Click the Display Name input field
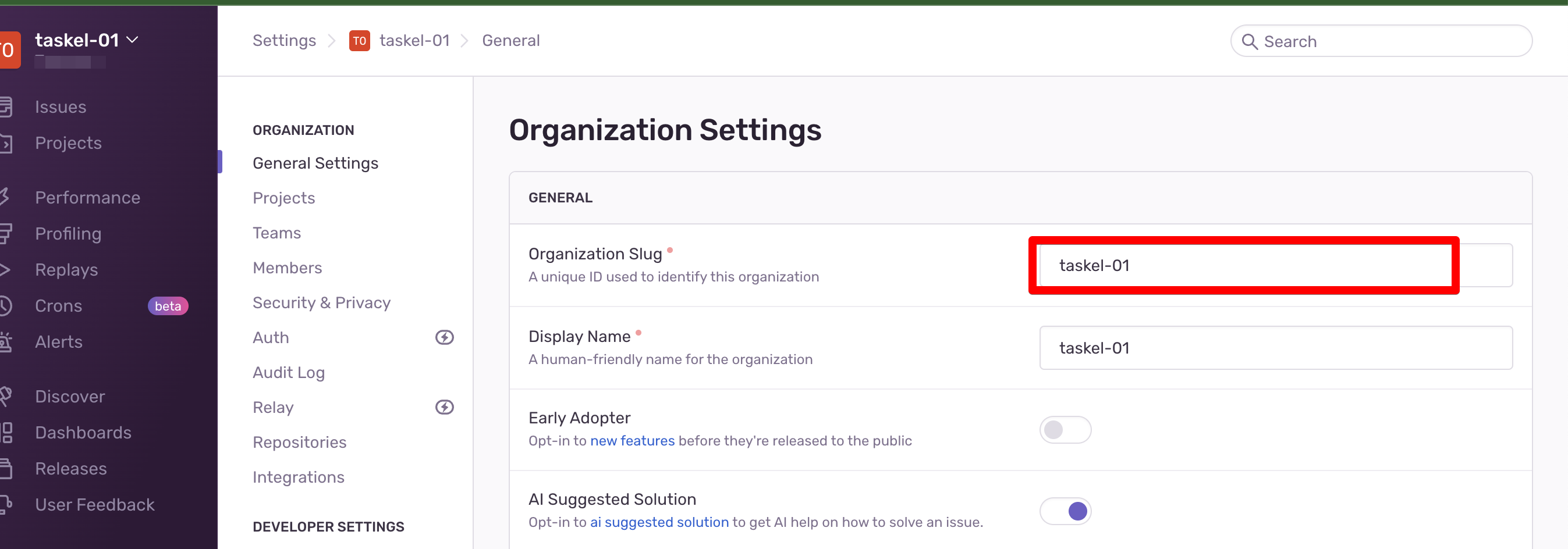The height and width of the screenshot is (549, 1568). point(1275,348)
